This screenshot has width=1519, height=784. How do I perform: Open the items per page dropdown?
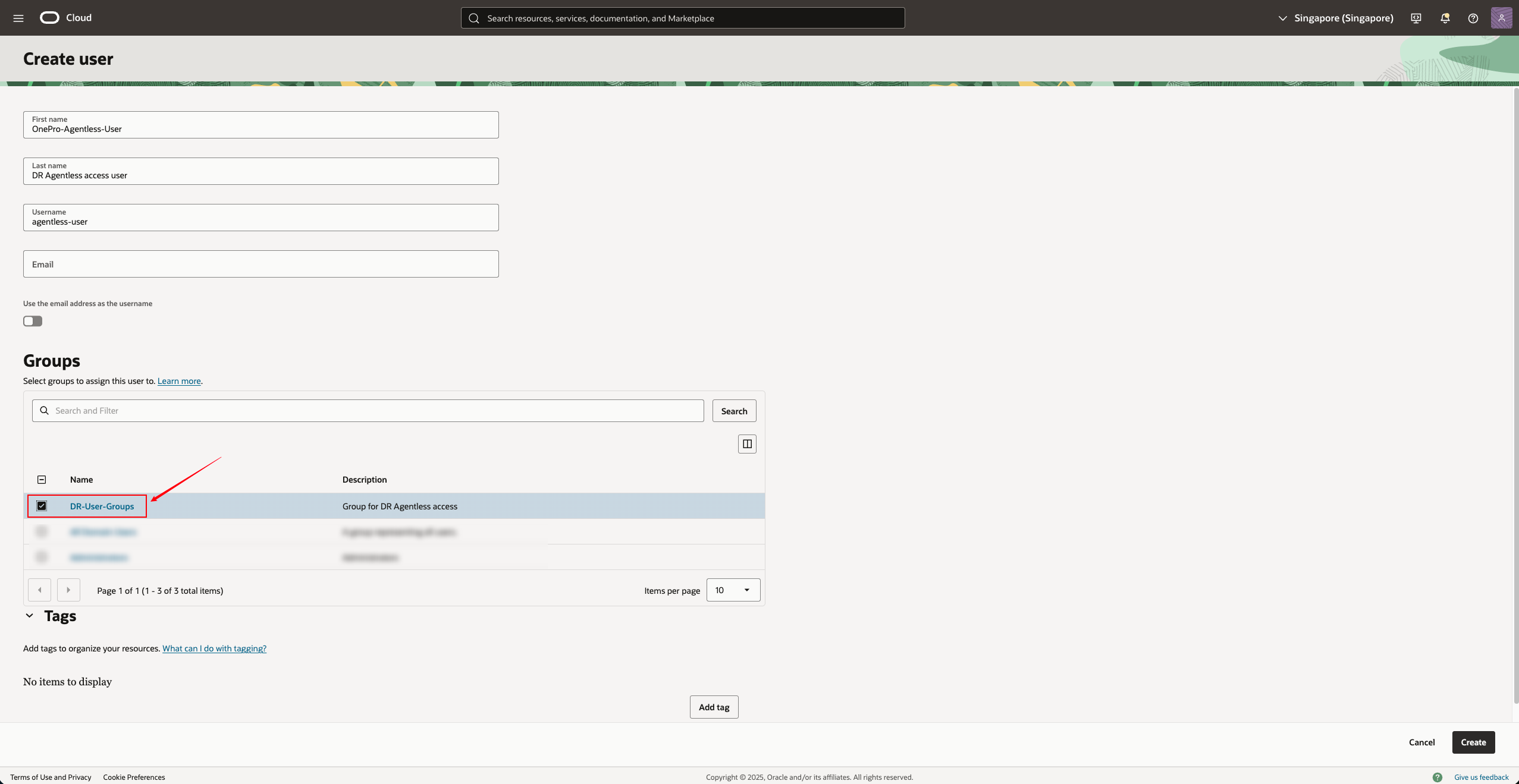point(733,590)
